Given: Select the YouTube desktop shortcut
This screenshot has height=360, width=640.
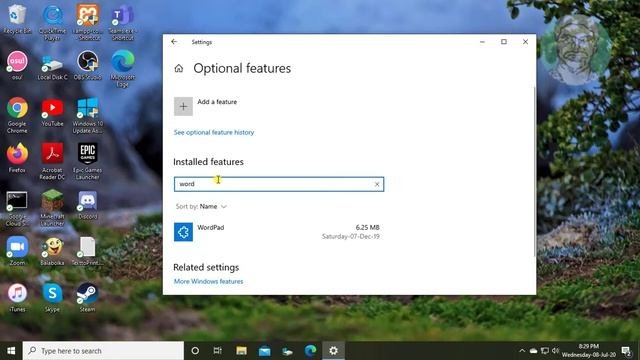Looking at the screenshot, I should click(52, 112).
